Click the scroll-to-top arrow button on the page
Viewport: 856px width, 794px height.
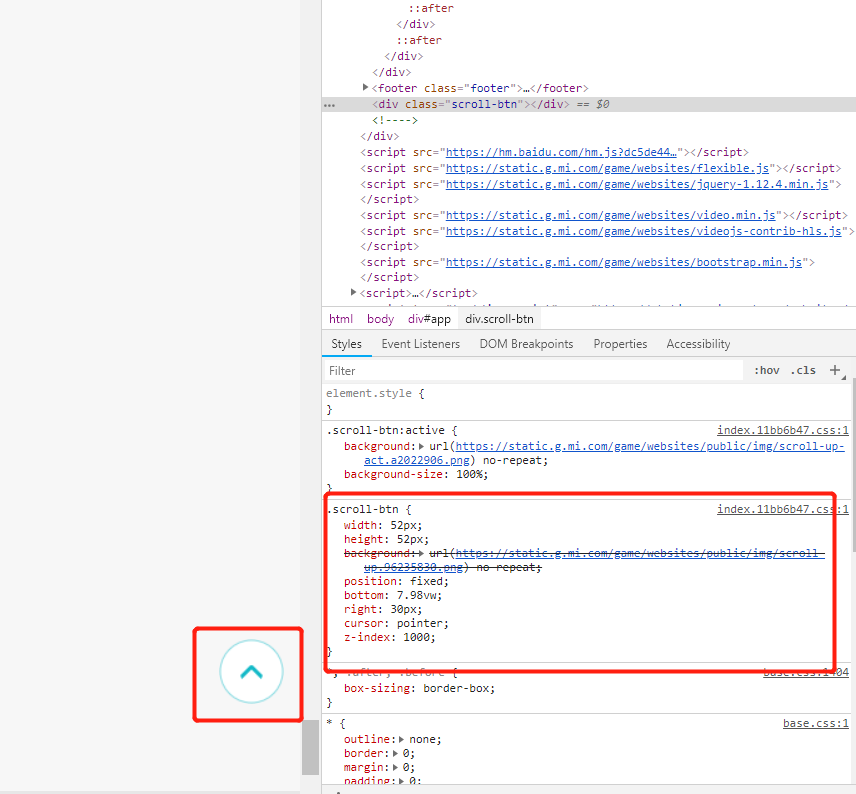[x=251, y=672]
